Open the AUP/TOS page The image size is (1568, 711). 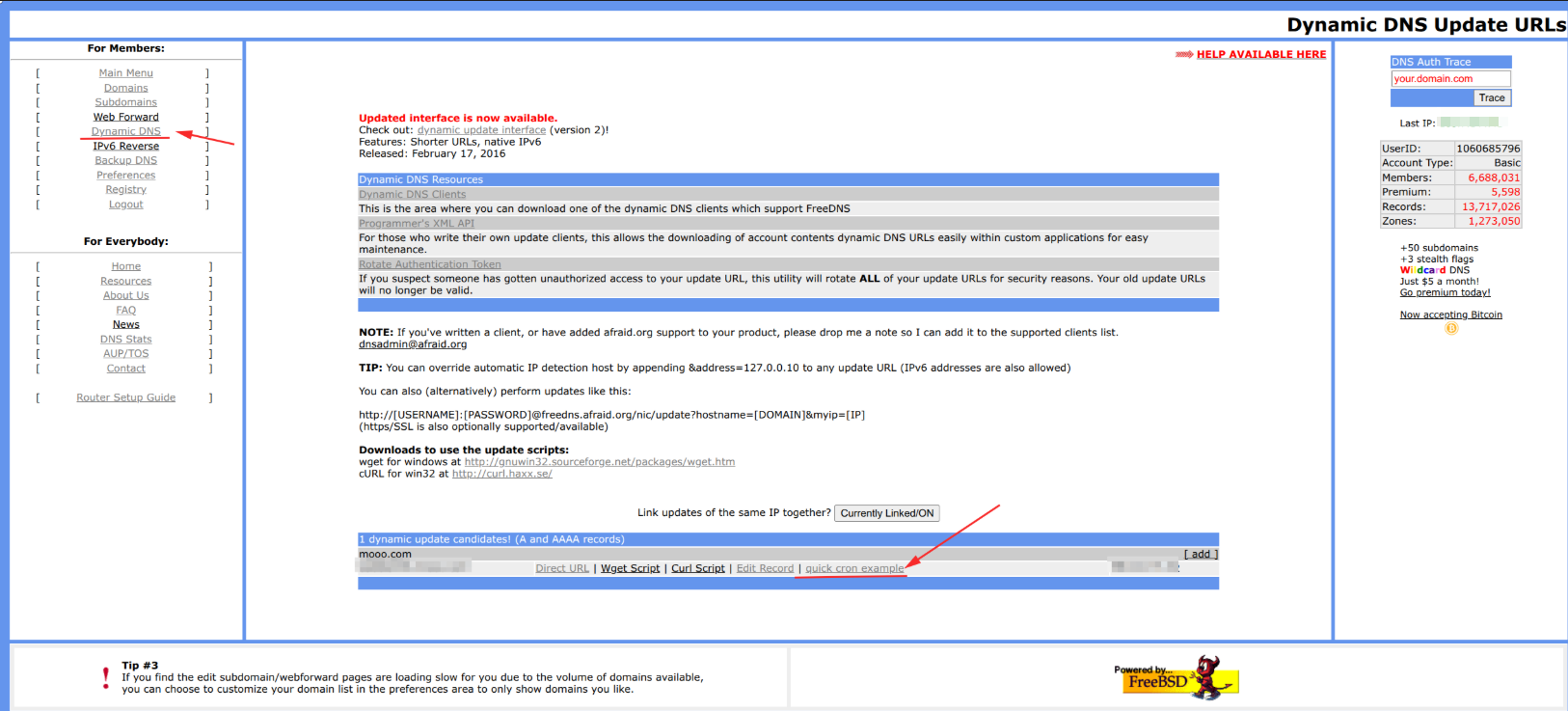tap(126, 354)
